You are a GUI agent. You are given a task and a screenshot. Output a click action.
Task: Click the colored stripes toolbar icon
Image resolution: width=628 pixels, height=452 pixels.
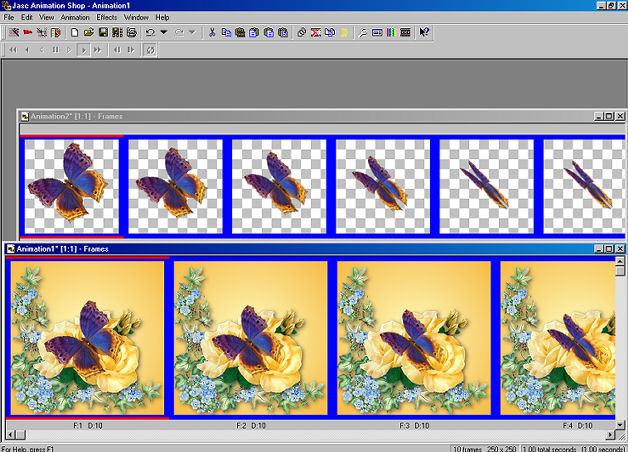click(391, 32)
